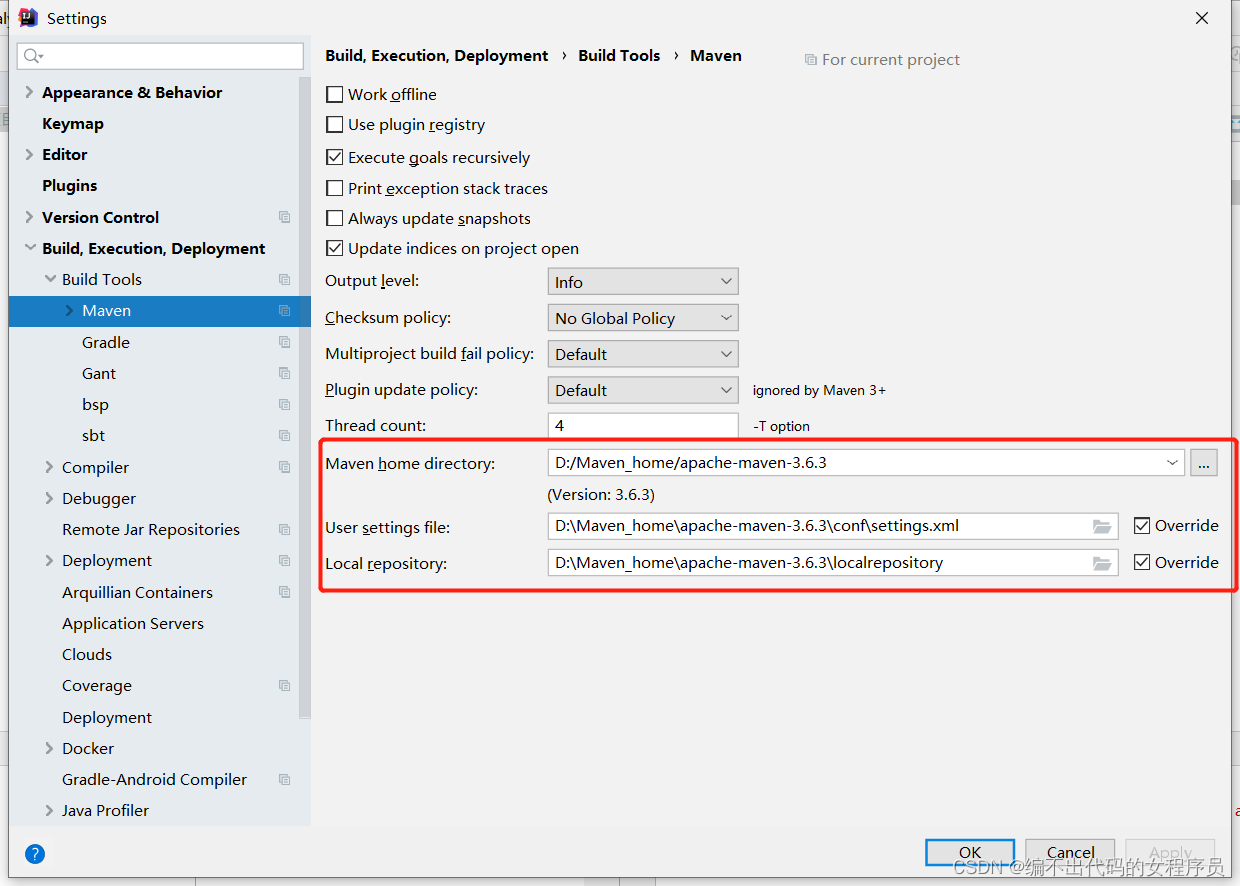Click in the settings search field
This screenshot has height=886, width=1240.
coord(161,56)
